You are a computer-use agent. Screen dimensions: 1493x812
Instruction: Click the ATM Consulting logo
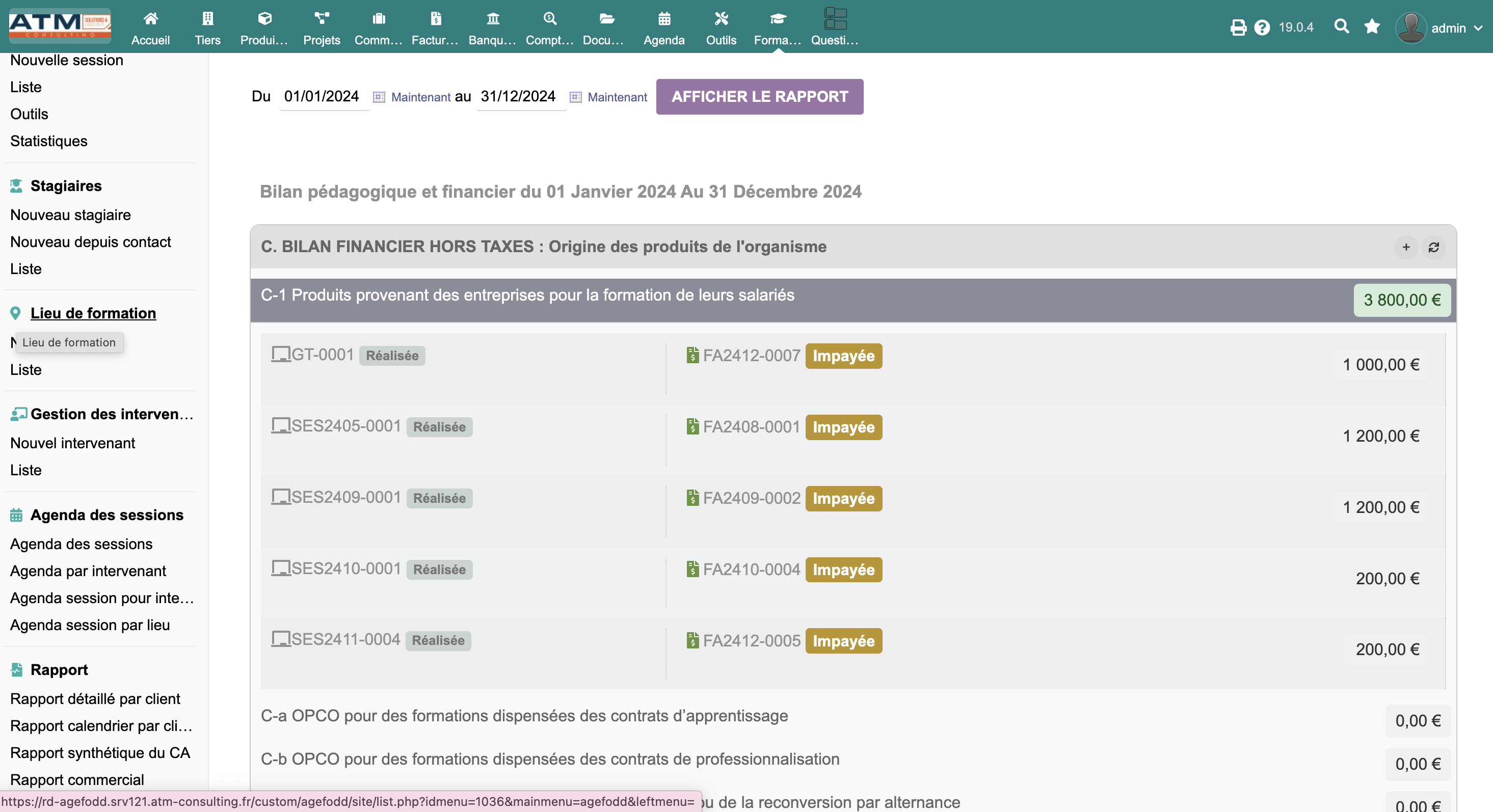(60, 26)
